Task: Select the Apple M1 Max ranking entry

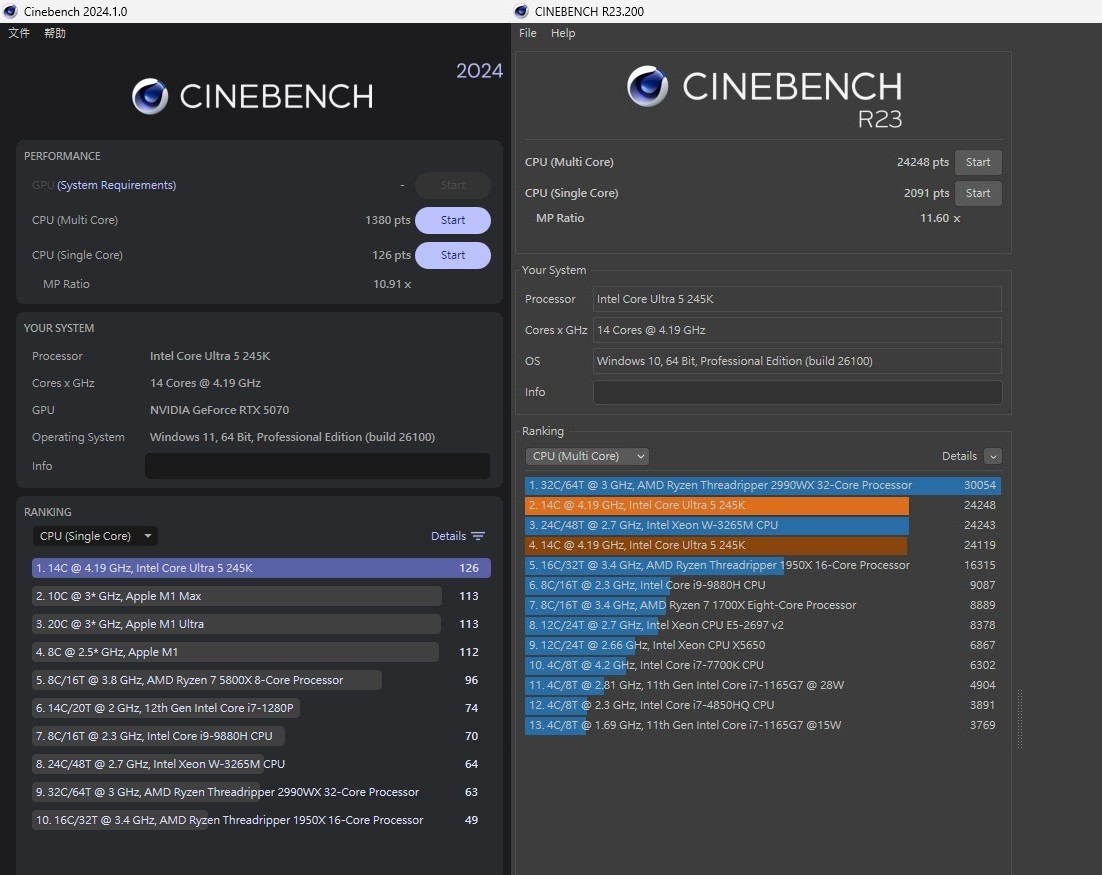Action: click(237, 596)
